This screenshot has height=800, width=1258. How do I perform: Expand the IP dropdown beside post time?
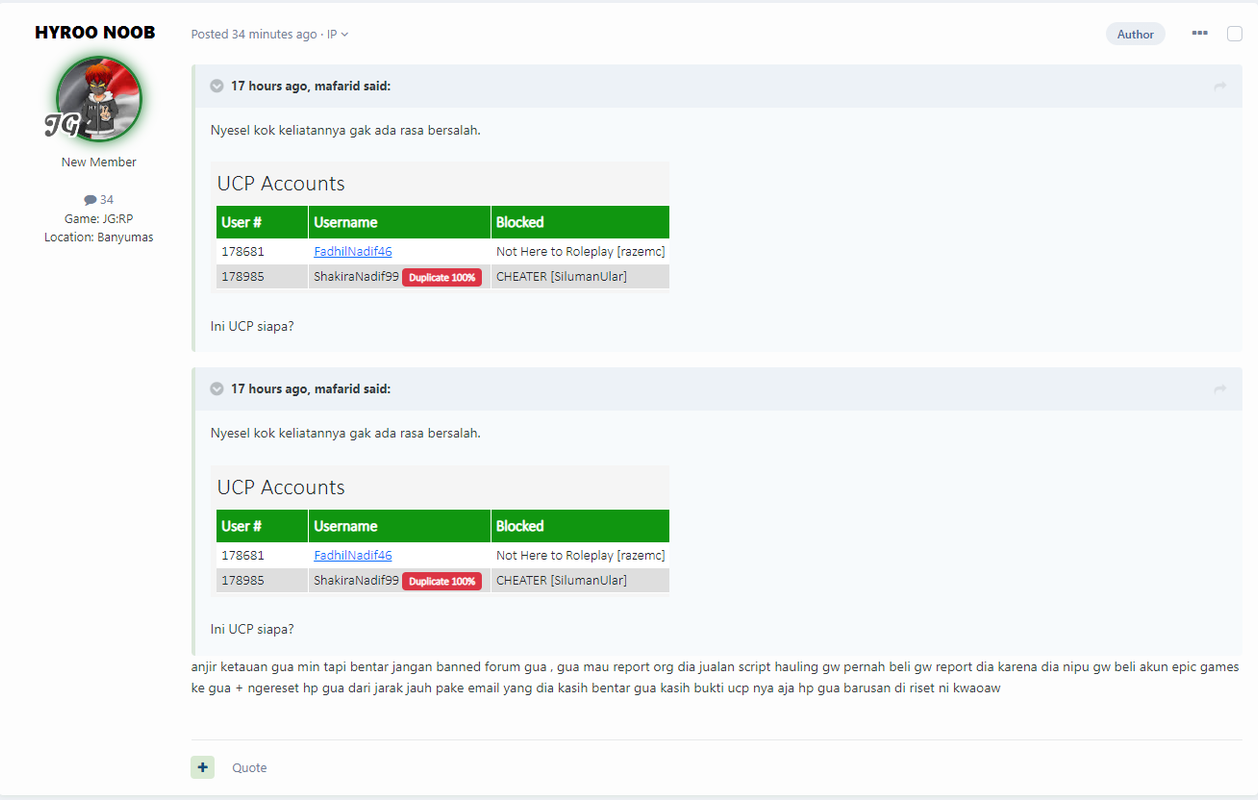[338, 34]
